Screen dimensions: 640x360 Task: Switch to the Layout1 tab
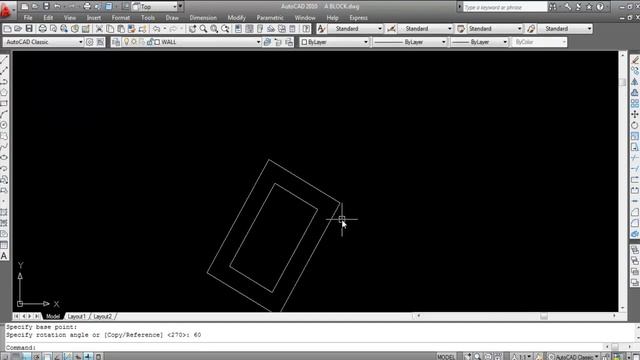click(x=77, y=316)
